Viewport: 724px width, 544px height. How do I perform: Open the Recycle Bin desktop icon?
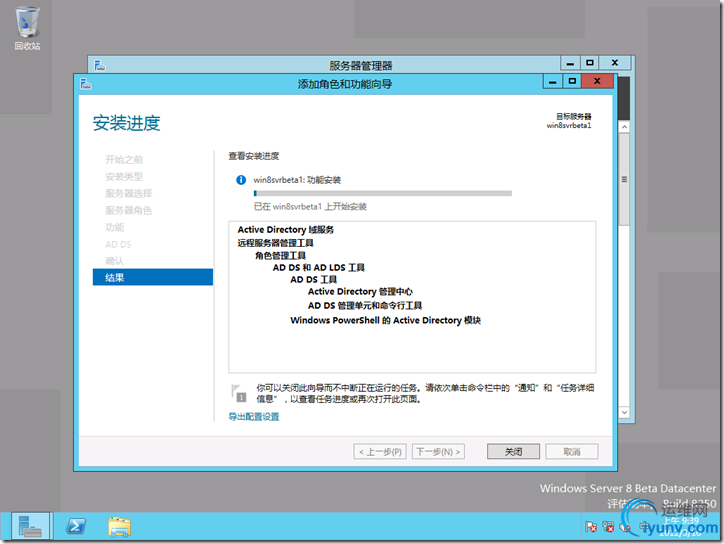pyautogui.click(x=27, y=28)
